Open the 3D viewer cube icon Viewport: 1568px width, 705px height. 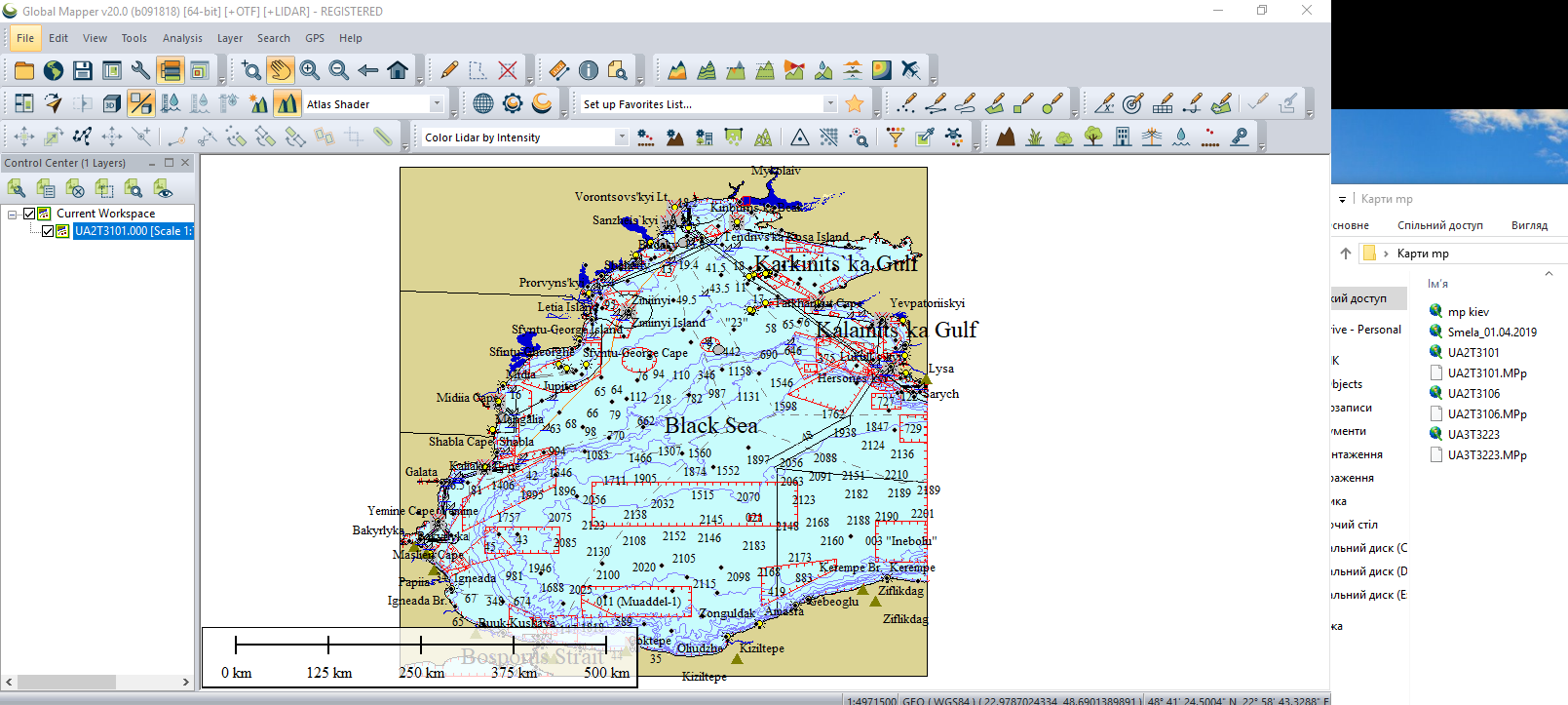point(112,103)
